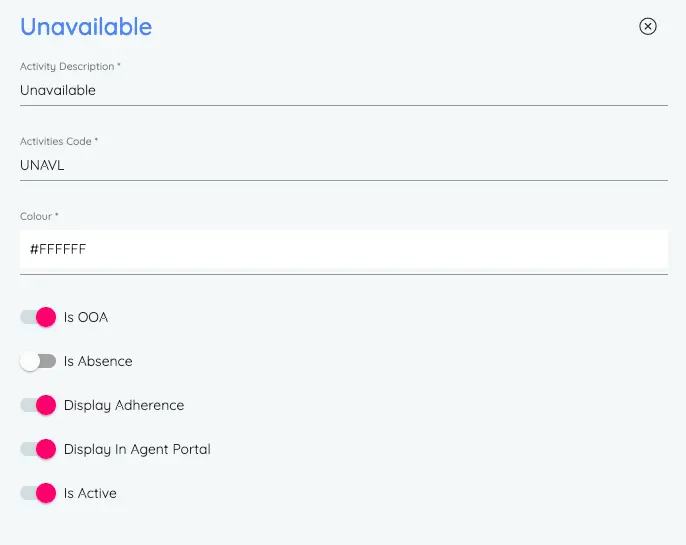Select the Unavailable heading text
Viewport: 686px width, 545px height.
point(86,27)
